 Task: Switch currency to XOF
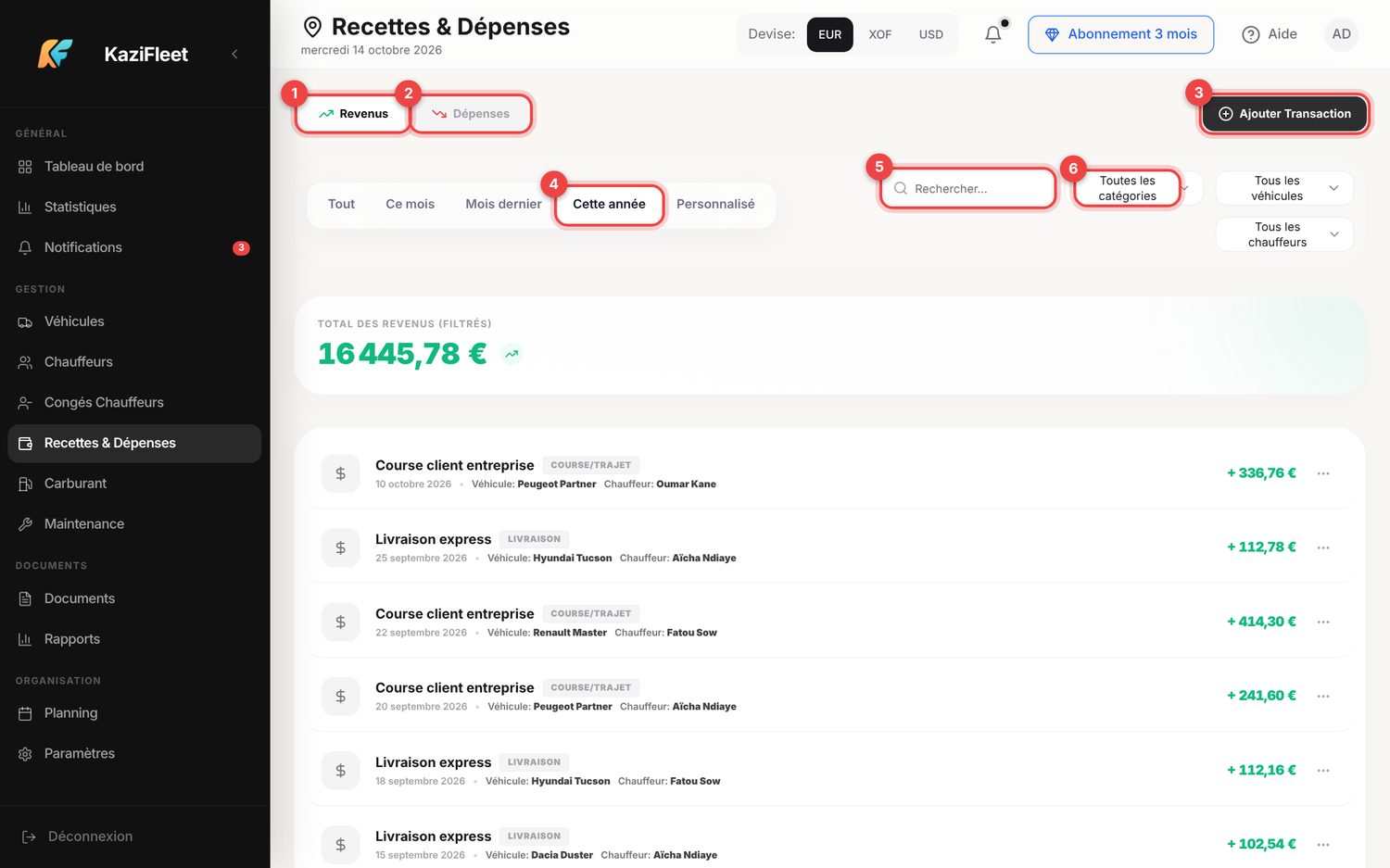pos(880,34)
